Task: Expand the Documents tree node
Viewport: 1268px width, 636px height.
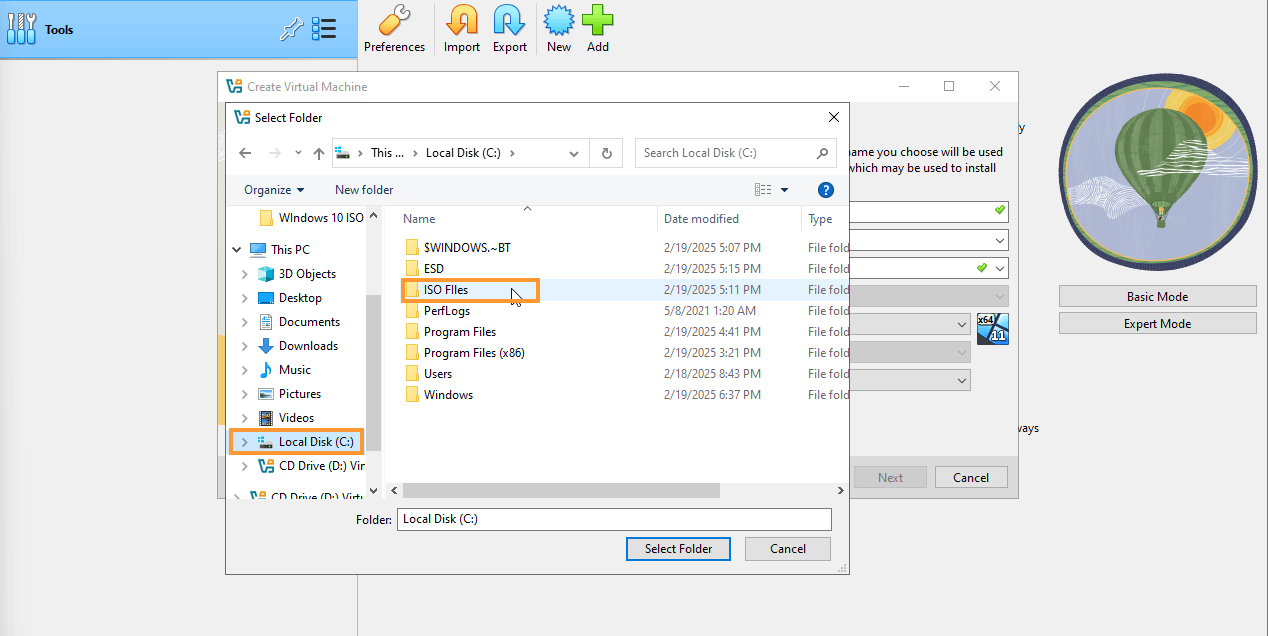Action: (x=245, y=322)
